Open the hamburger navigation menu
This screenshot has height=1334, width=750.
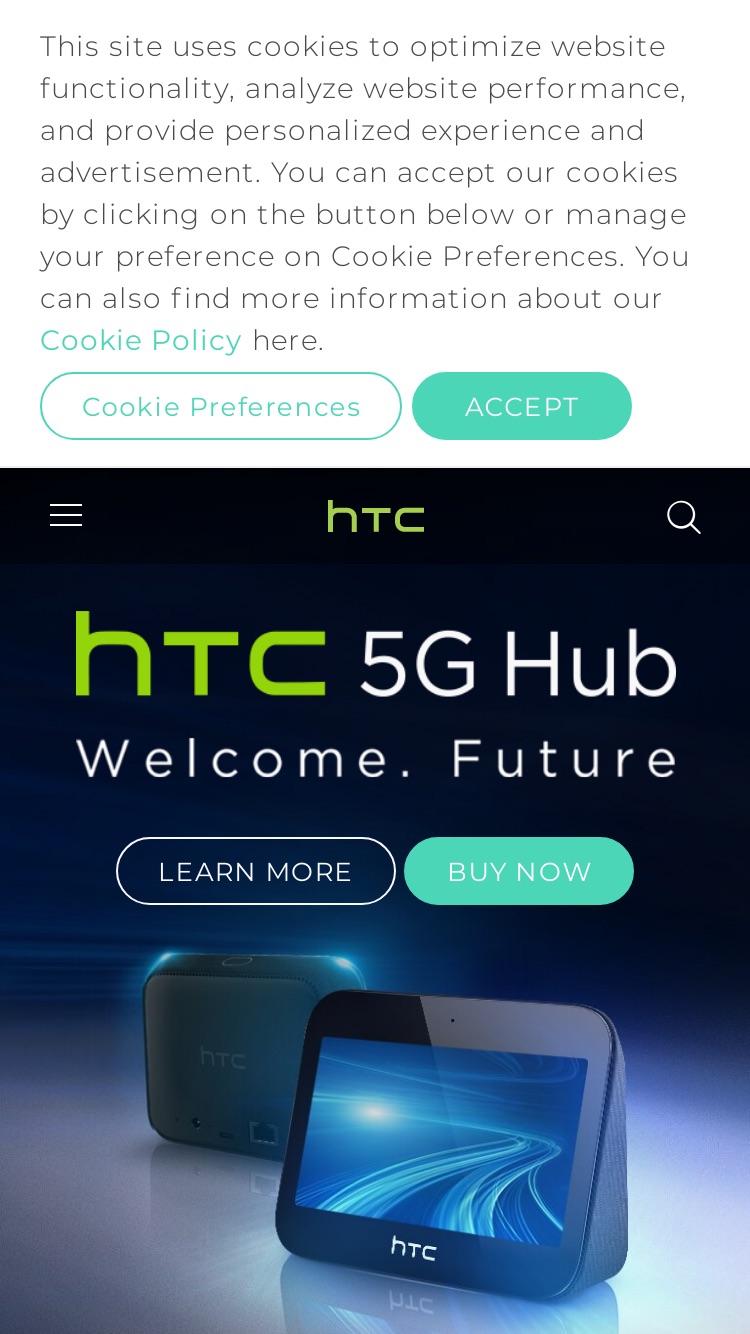tap(66, 516)
